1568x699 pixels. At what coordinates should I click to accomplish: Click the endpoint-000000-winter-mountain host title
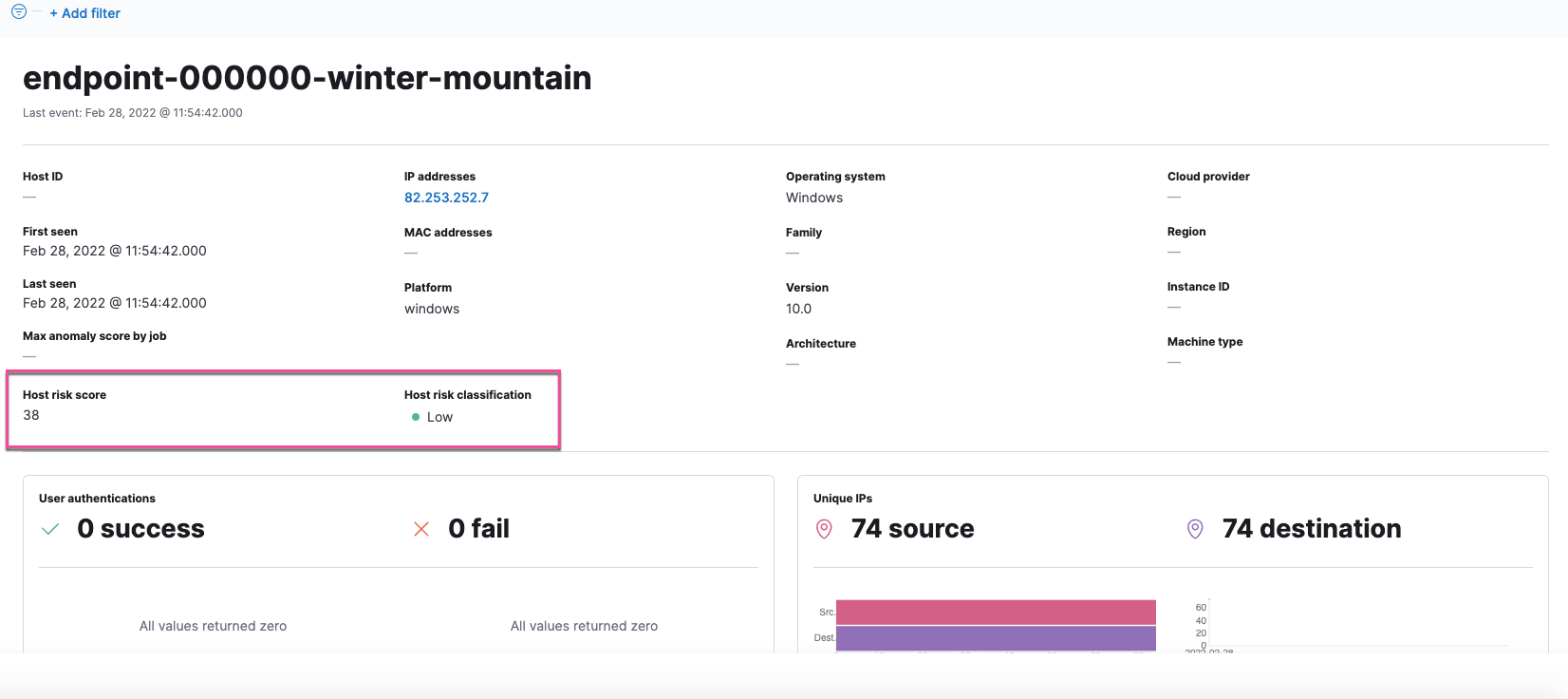click(x=307, y=78)
